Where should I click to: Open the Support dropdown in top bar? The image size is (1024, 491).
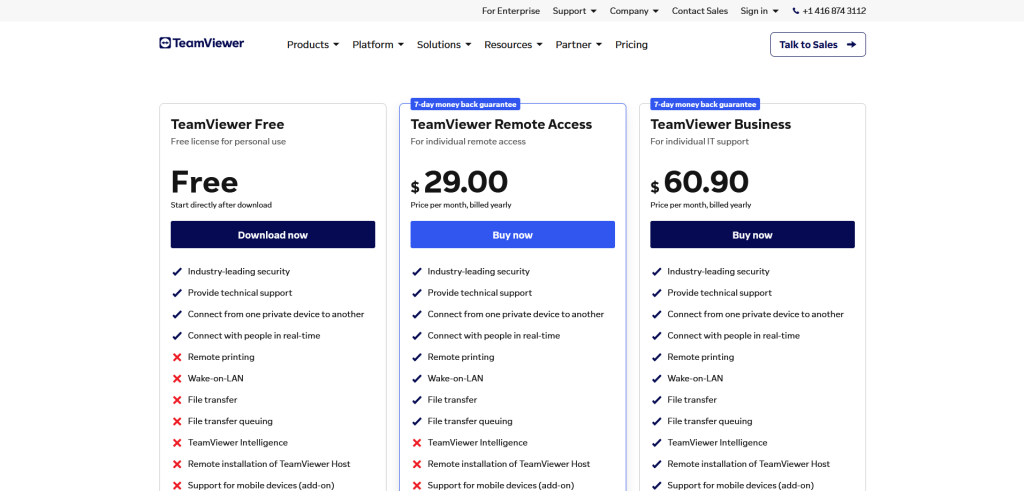pos(575,11)
